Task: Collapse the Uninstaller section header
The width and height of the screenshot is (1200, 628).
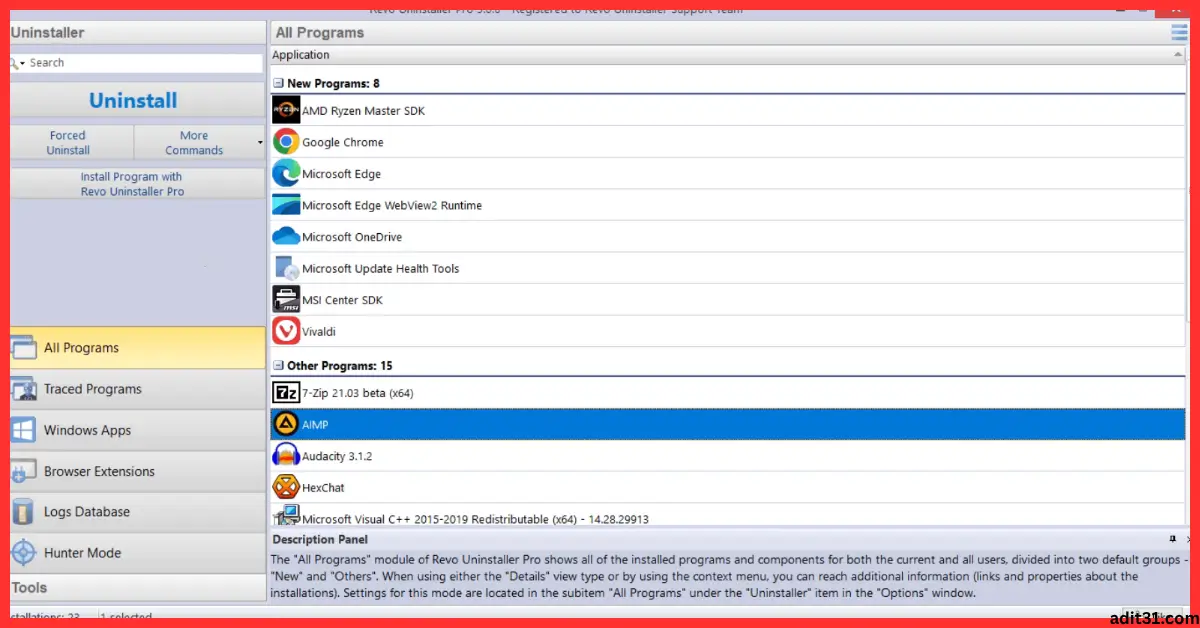Action: 137,32
